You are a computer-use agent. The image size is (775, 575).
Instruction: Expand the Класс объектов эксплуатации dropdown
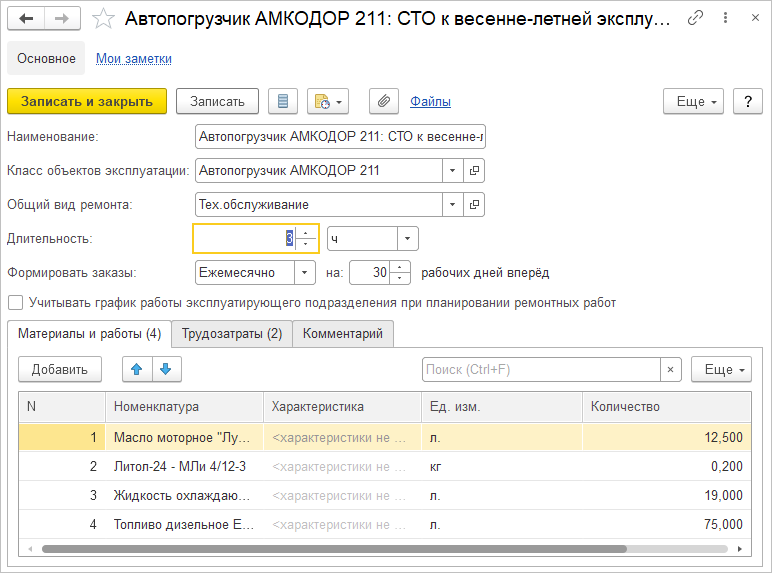452,171
